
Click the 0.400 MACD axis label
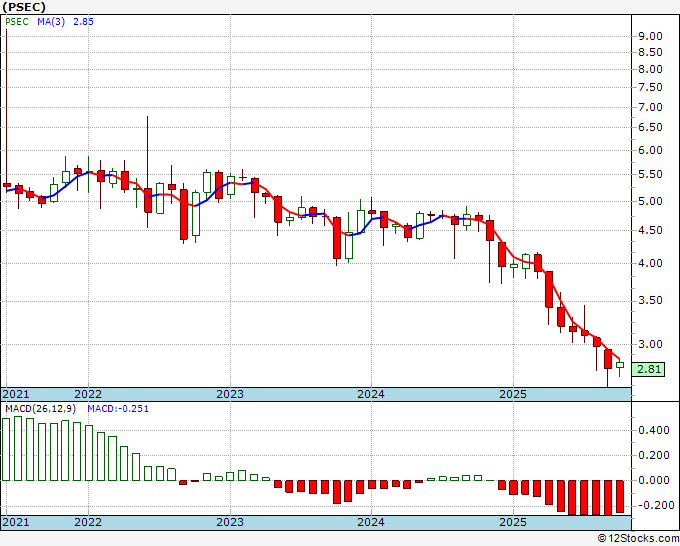click(654, 431)
